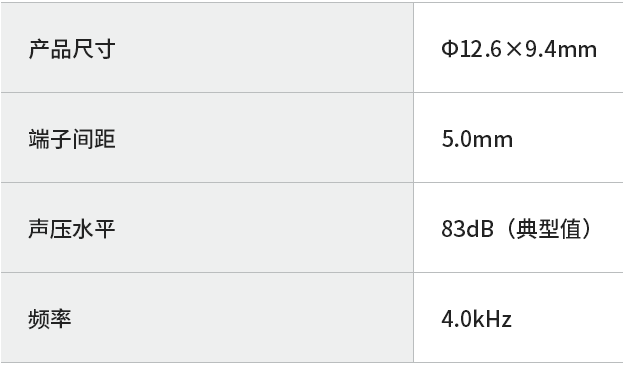Click the 频率 row label
The width and height of the screenshot is (623, 365).
pyautogui.click(x=50, y=319)
